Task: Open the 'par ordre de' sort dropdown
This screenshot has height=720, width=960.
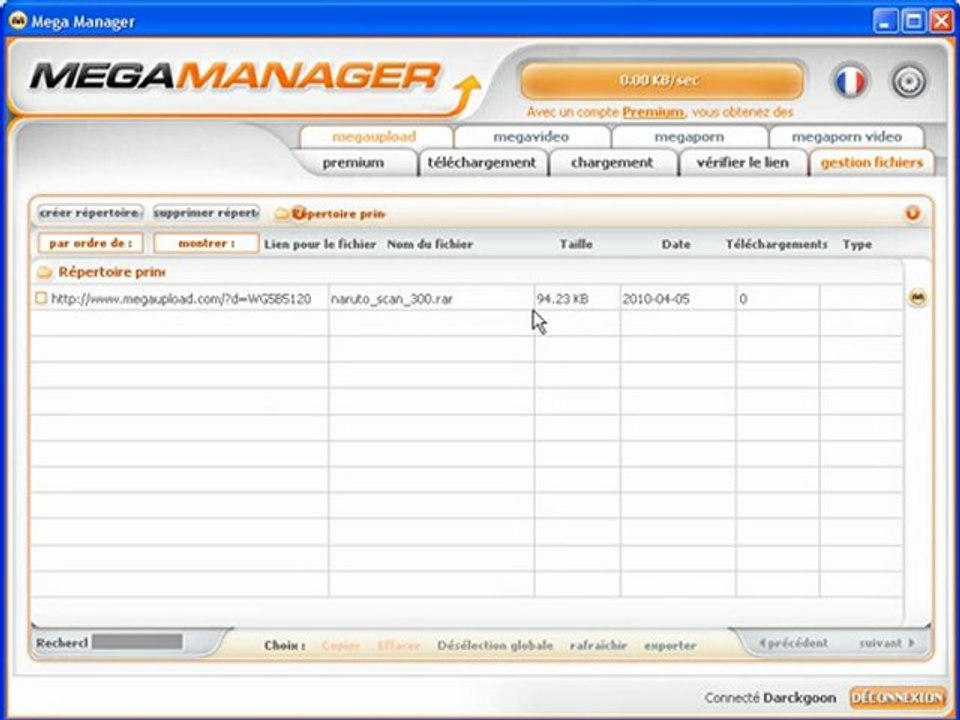Action: pyautogui.click(x=91, y=243)
